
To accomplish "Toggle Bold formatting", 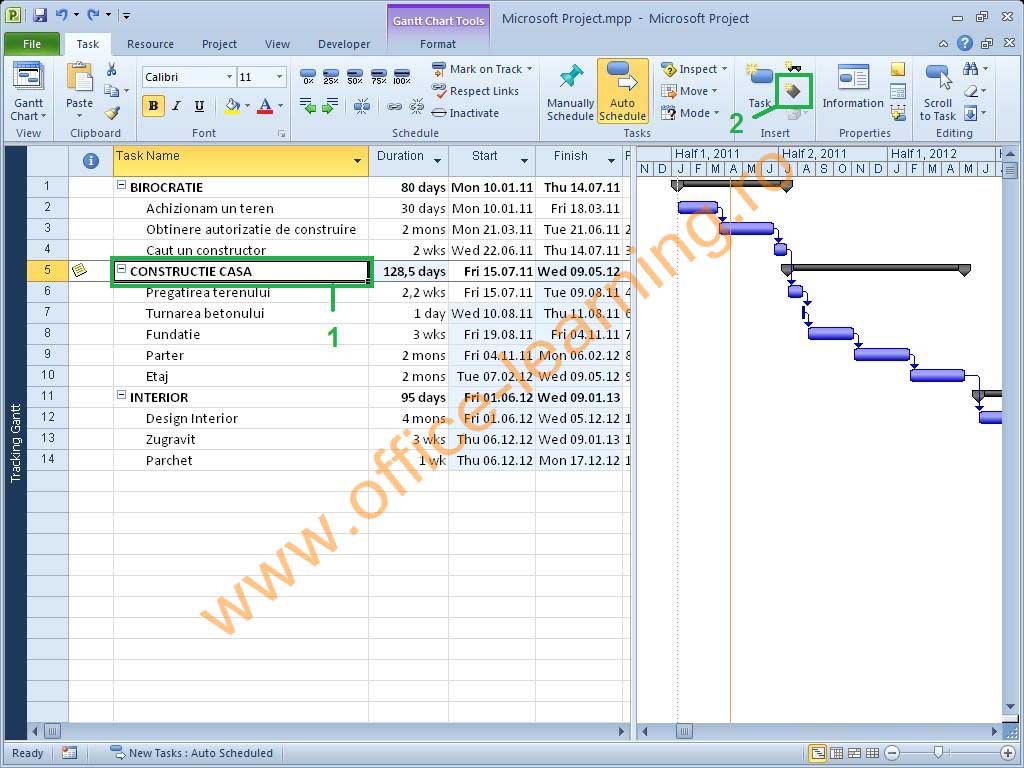I will point(153,105).
